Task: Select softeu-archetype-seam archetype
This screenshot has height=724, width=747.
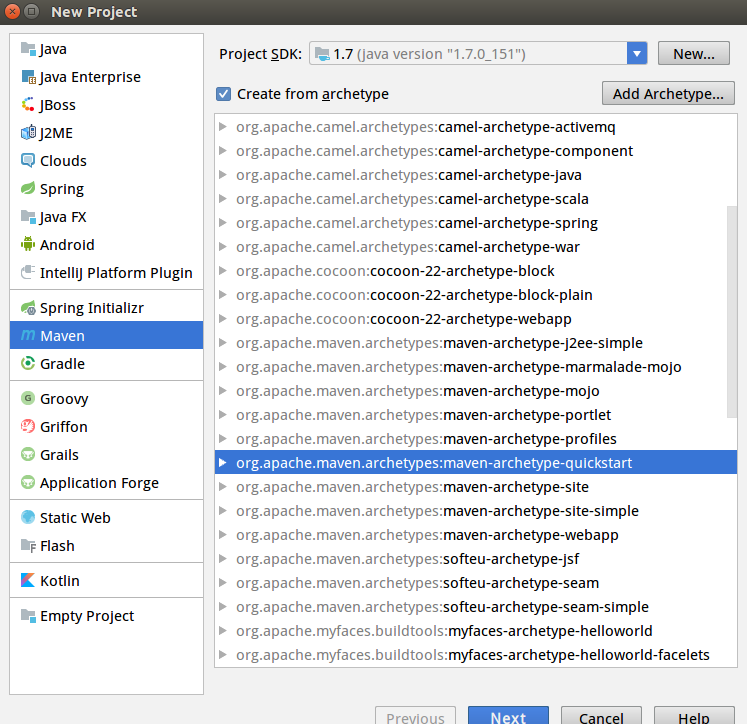Action: pos(475,583)
